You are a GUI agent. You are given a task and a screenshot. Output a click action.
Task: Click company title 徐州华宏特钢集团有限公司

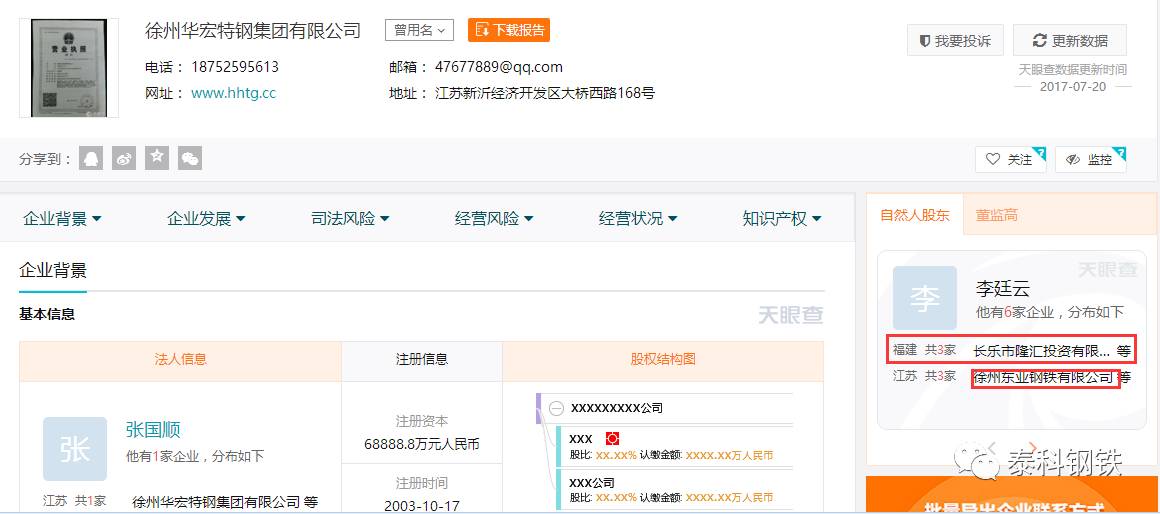click(x=253, y=30)
